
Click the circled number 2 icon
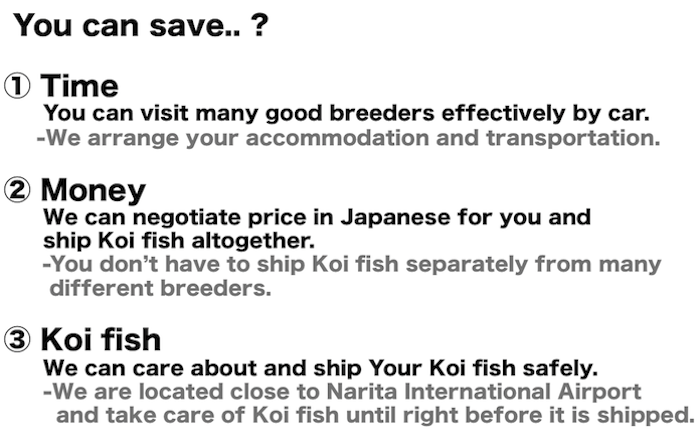click(x=17, y=190)
